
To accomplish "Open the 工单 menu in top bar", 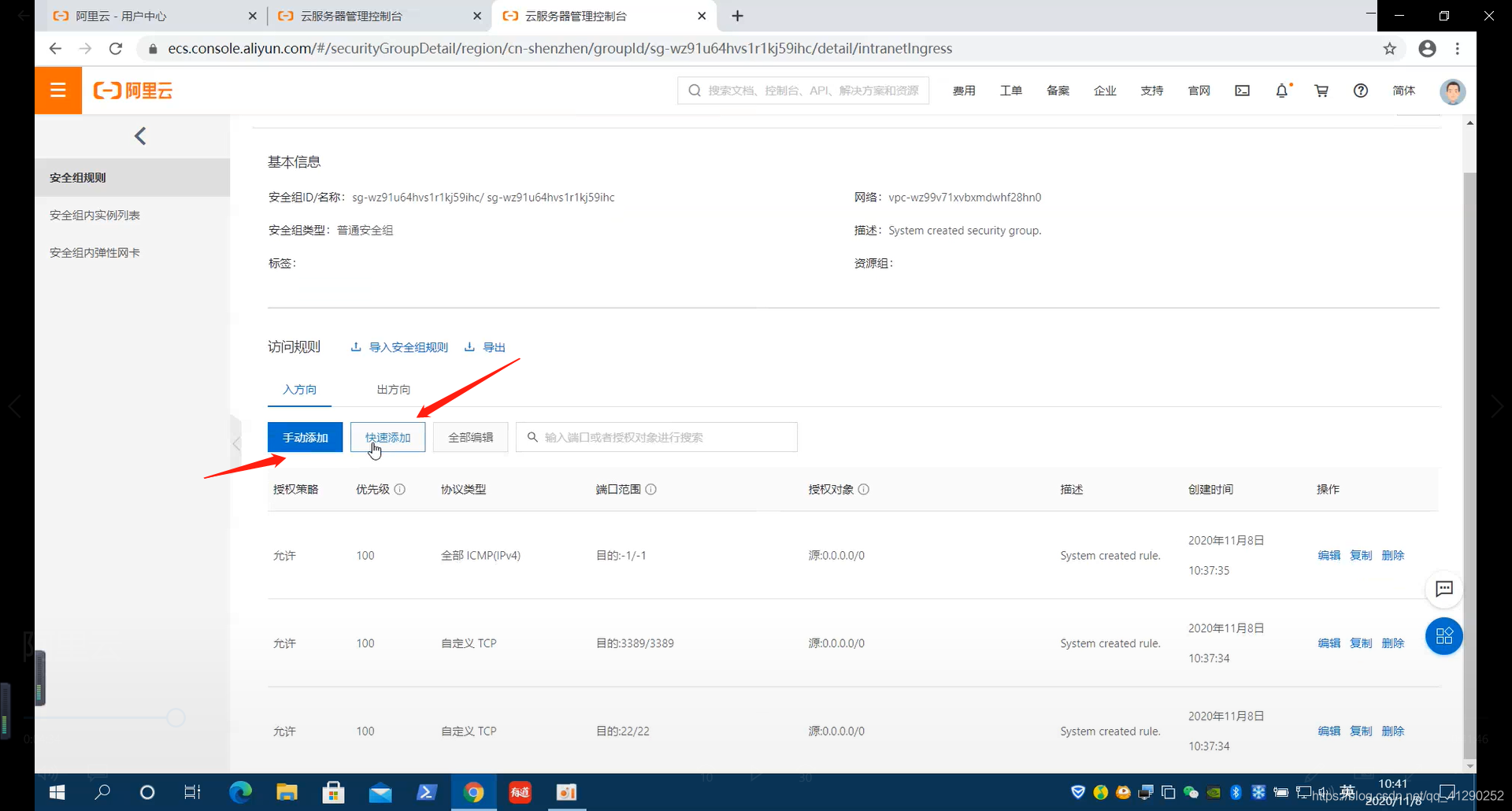I will [x=1011, y=91].
